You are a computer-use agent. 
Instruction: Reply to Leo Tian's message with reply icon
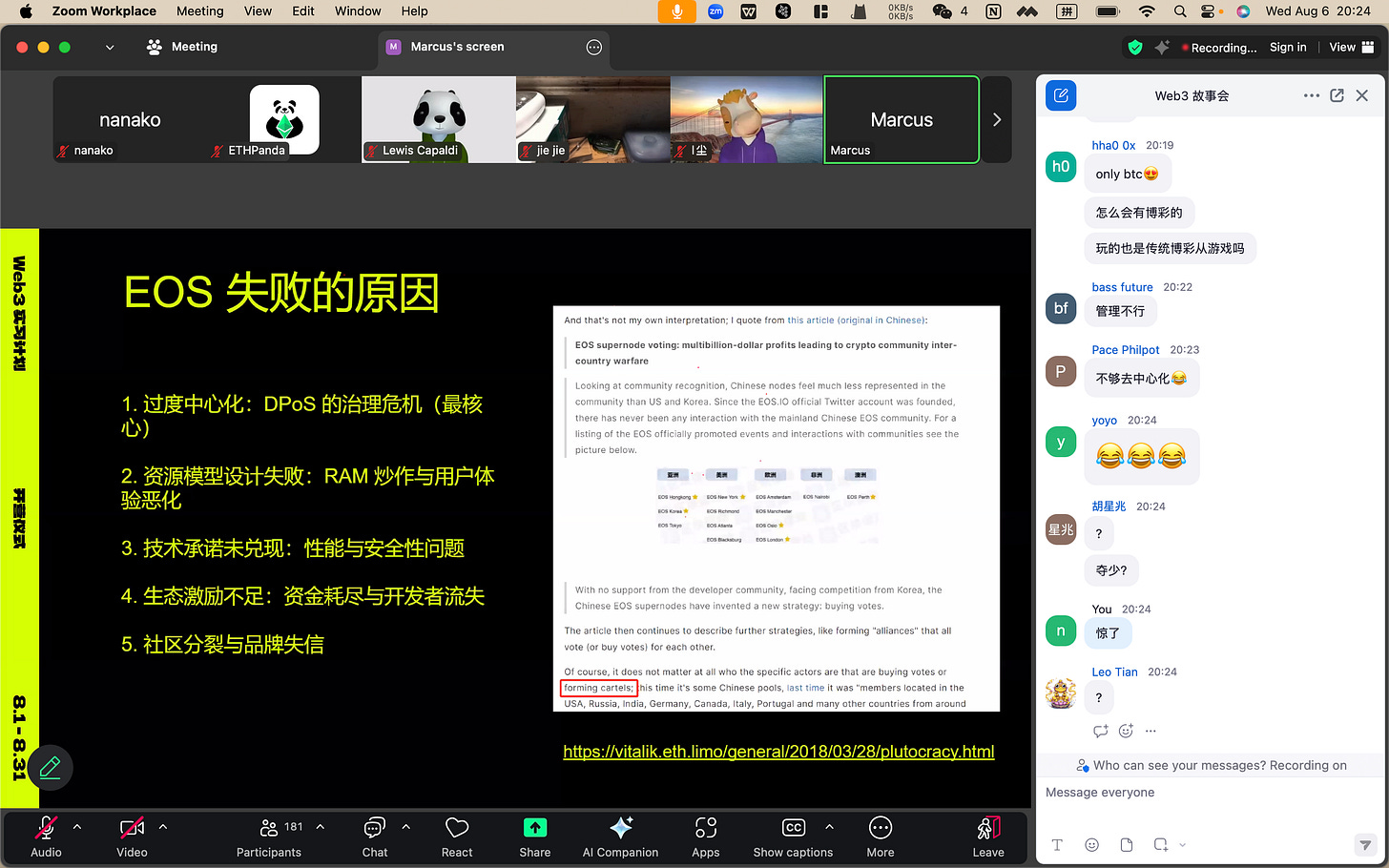pos(1100,731)
